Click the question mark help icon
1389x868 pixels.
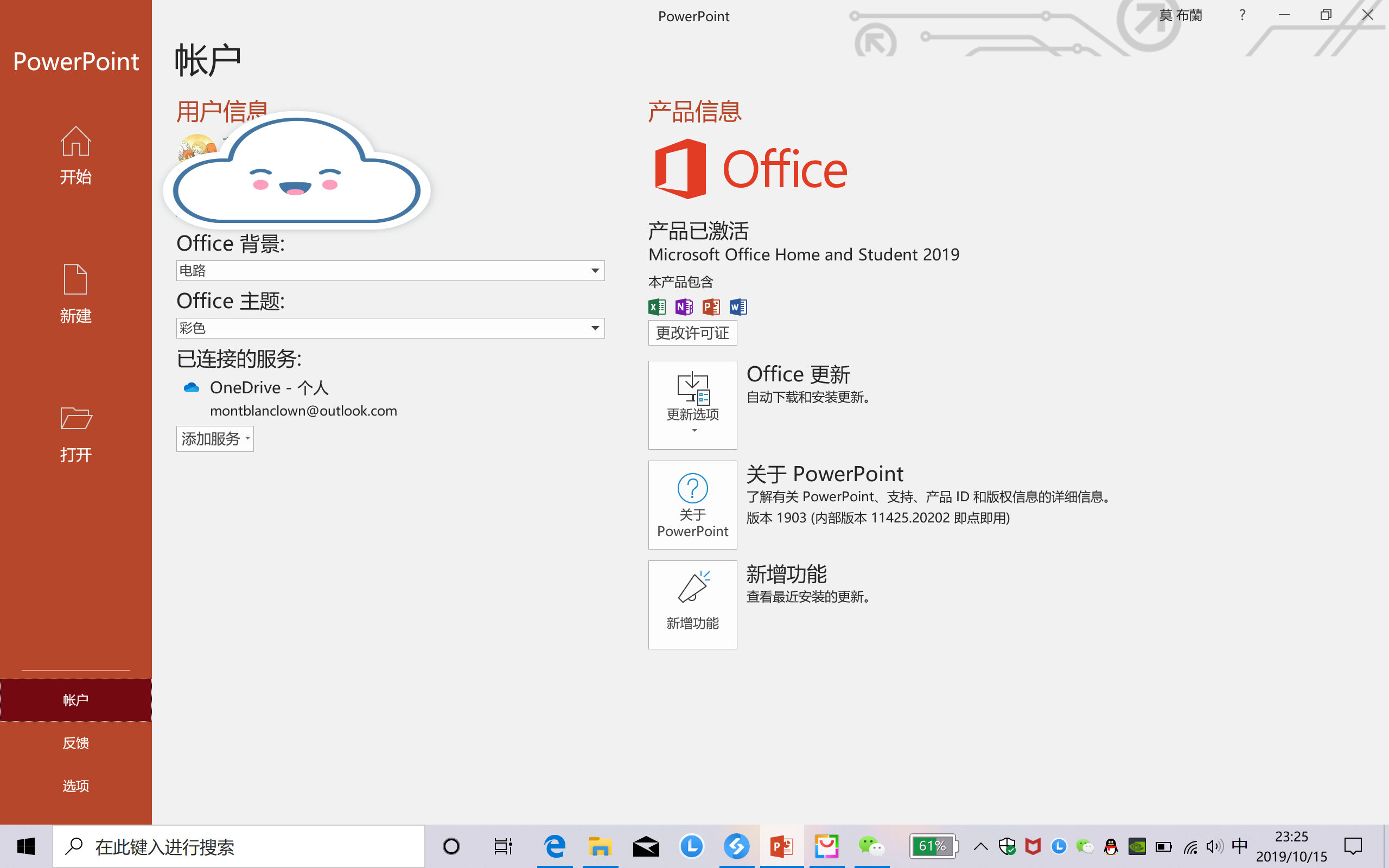[x=1242, y=16]
